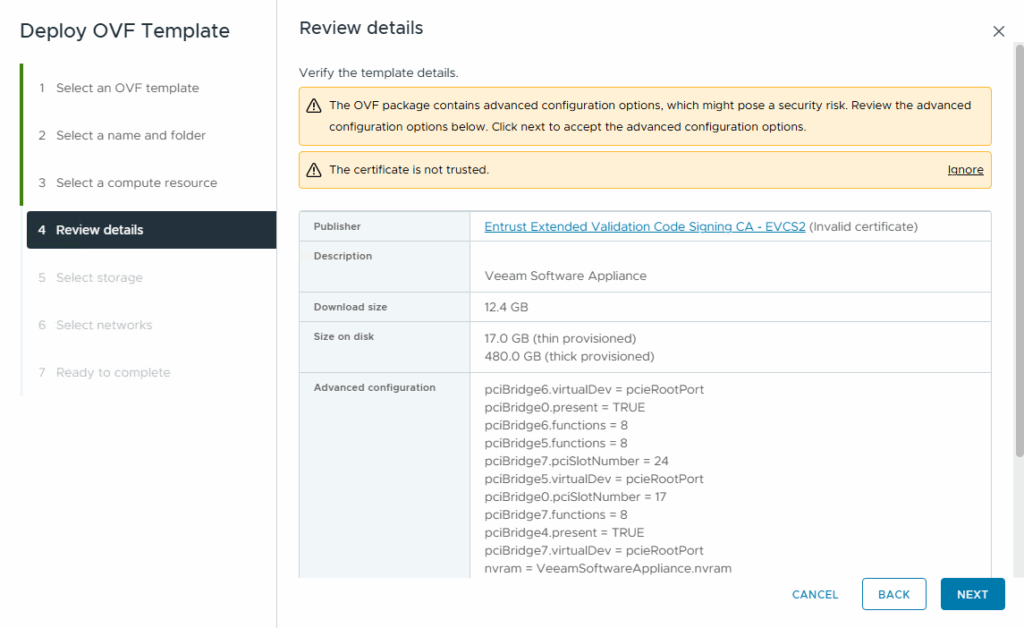Select the Advanced configuration row label

pyautogui.click(x=374, y=388)
